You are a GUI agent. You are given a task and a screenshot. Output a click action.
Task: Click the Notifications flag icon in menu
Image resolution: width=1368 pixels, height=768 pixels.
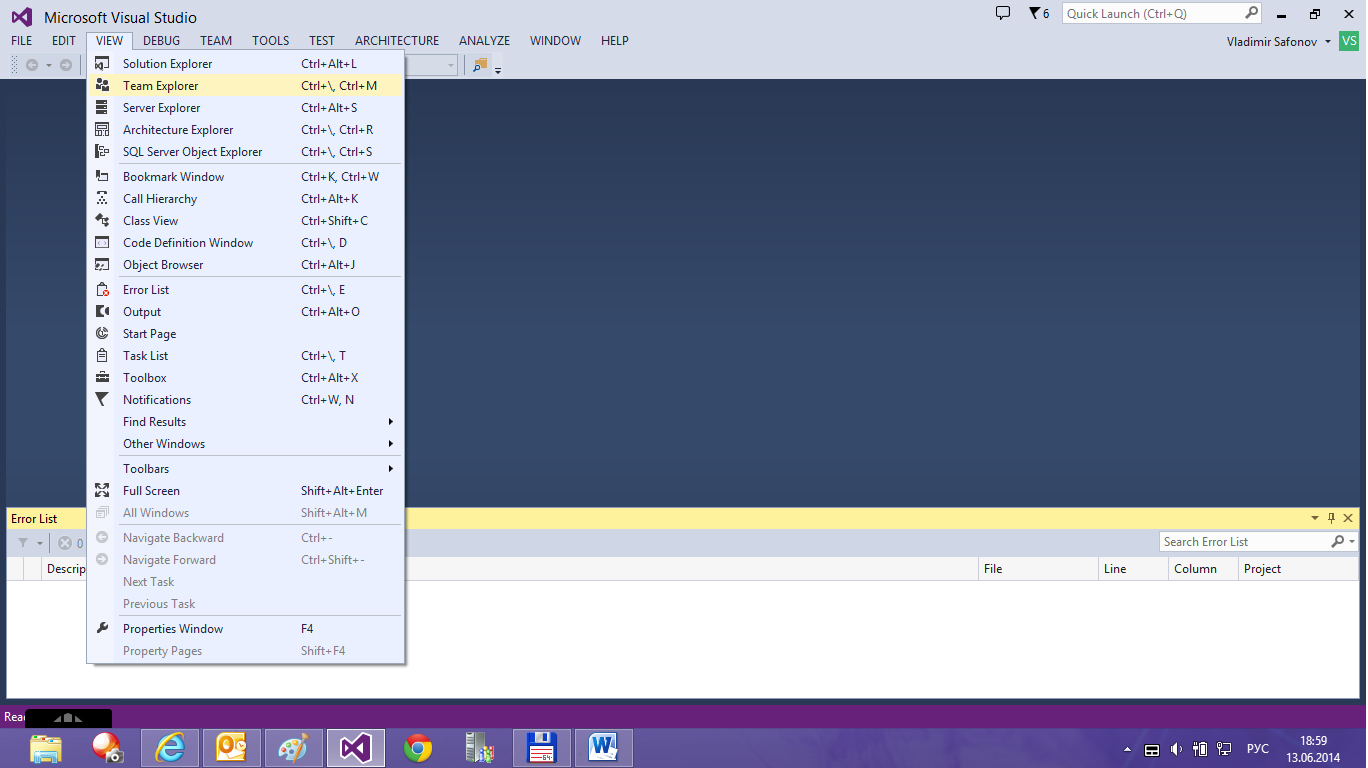tap(102, 400)
